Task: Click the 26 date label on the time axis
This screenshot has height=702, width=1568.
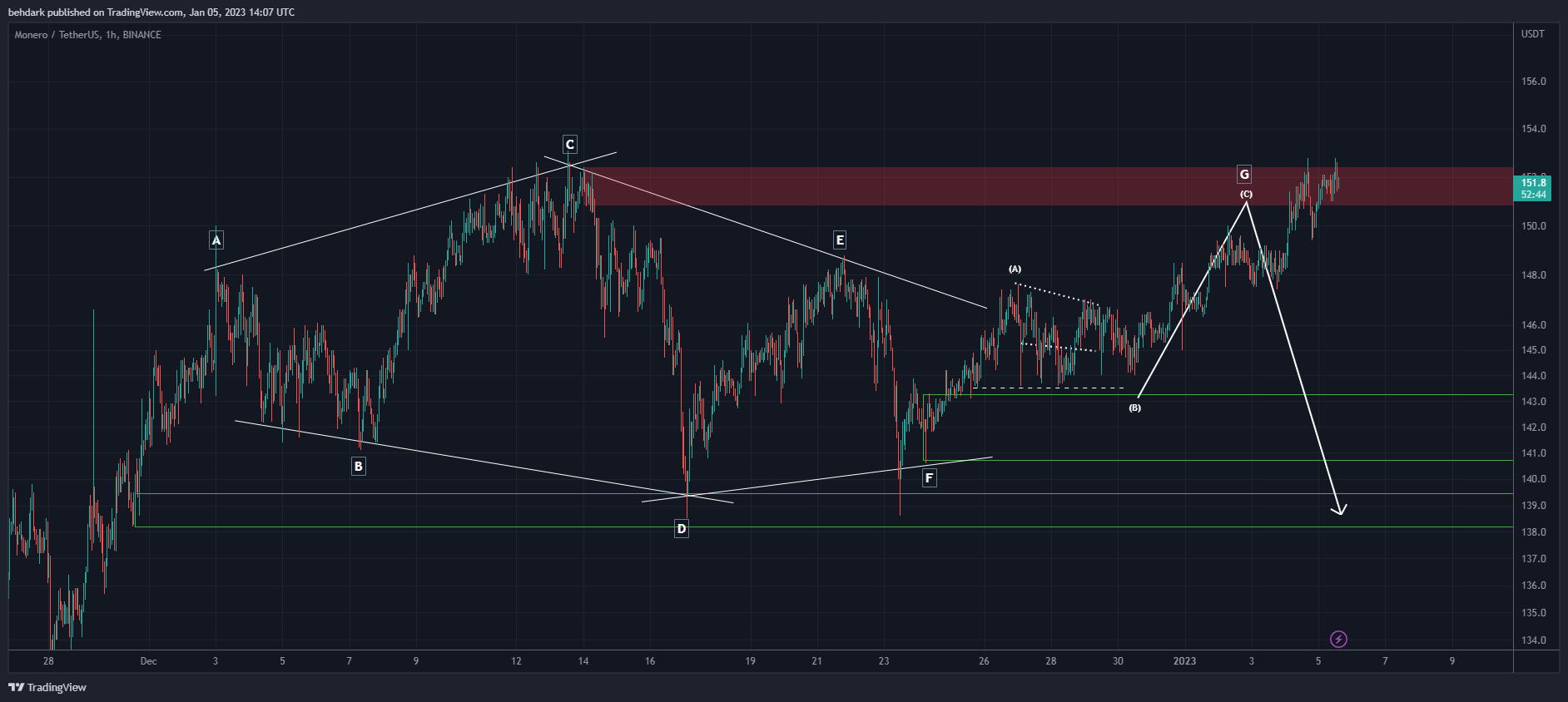Action: (x=984, y=661)
